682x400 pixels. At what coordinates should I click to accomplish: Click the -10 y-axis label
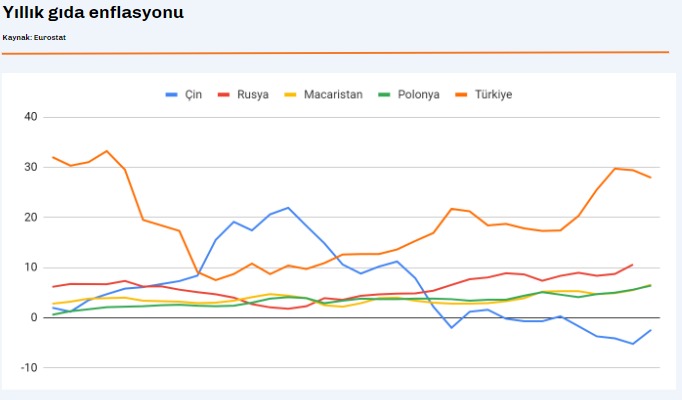(29, 367)
